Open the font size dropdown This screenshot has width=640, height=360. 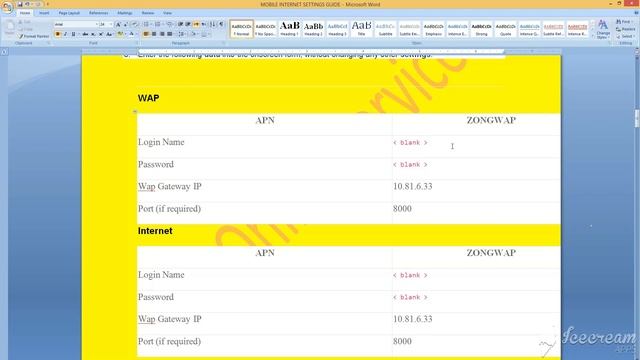pyautogui.click(x=111, y=24)
